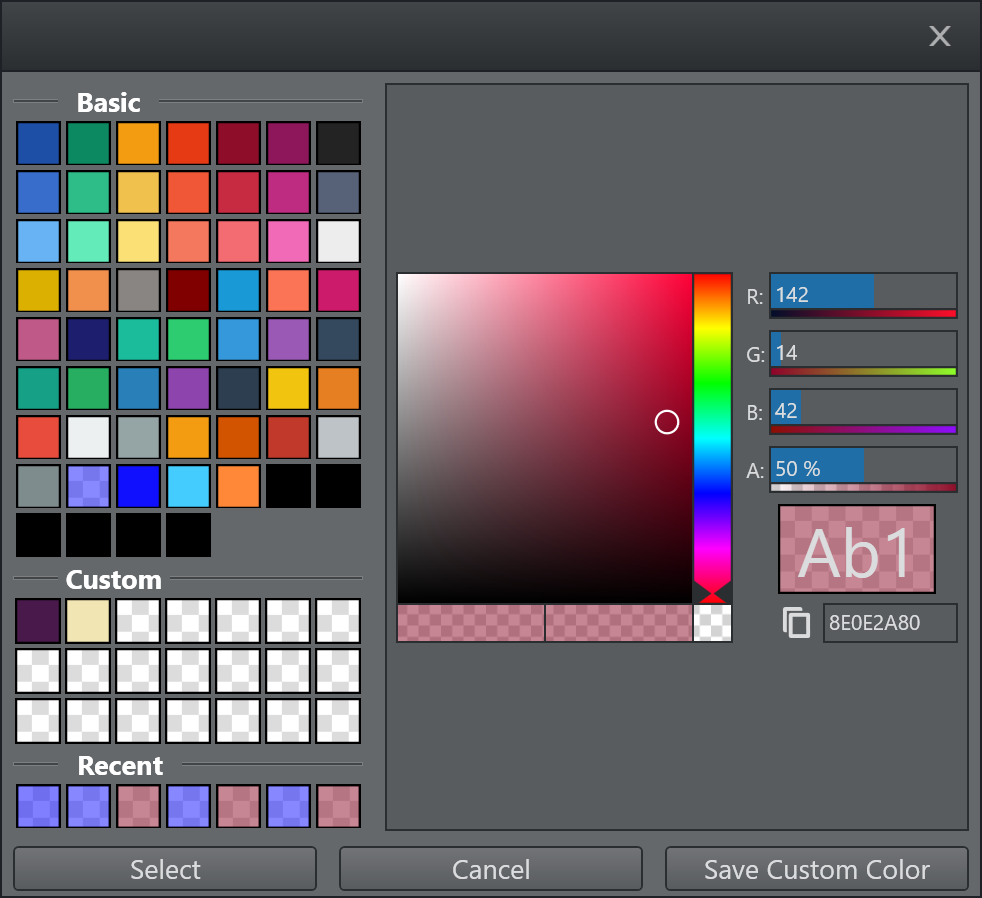Edit the B value field showing 42
Screen dimensions: 982x898
[x=863, y=410]
